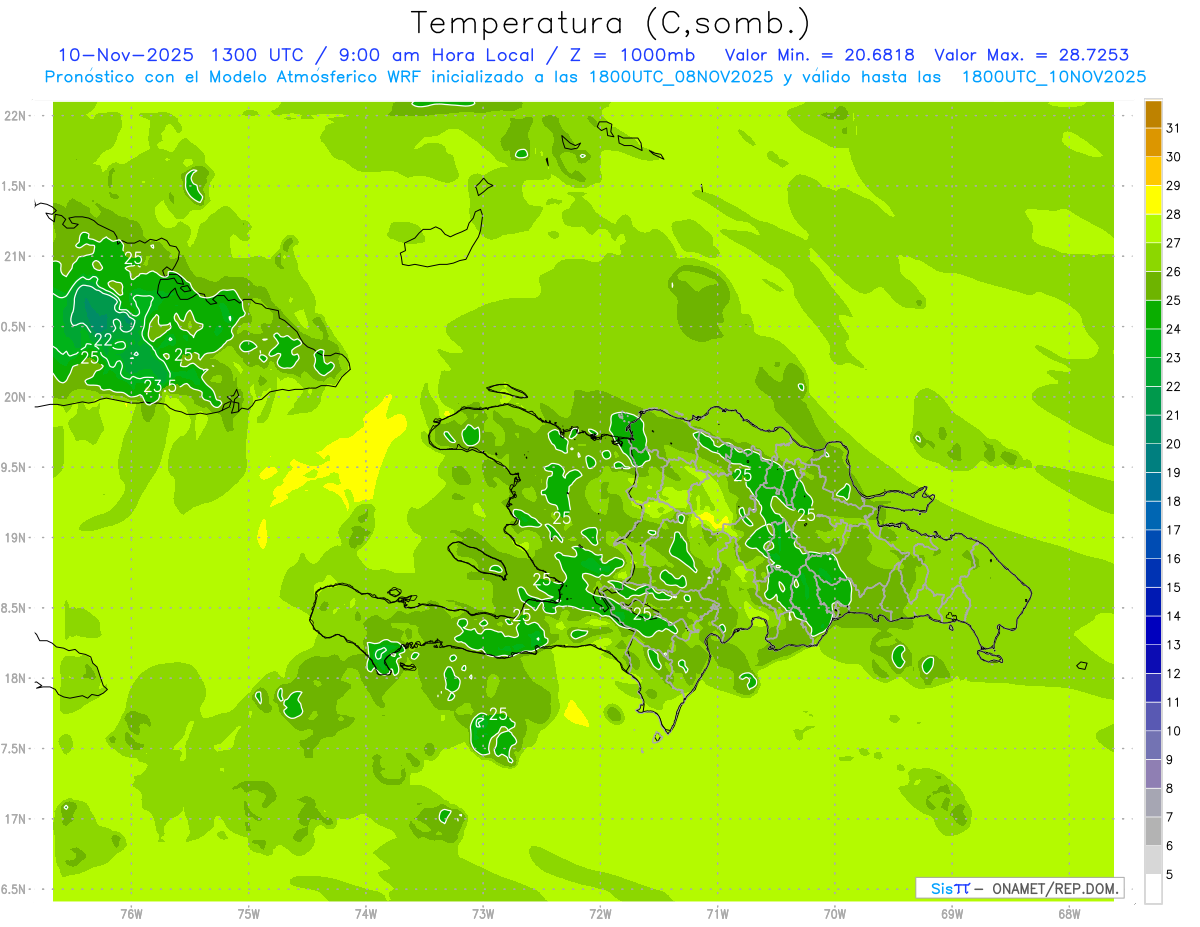Click the "22N" latitude axis label

click(x=14, y=116)
